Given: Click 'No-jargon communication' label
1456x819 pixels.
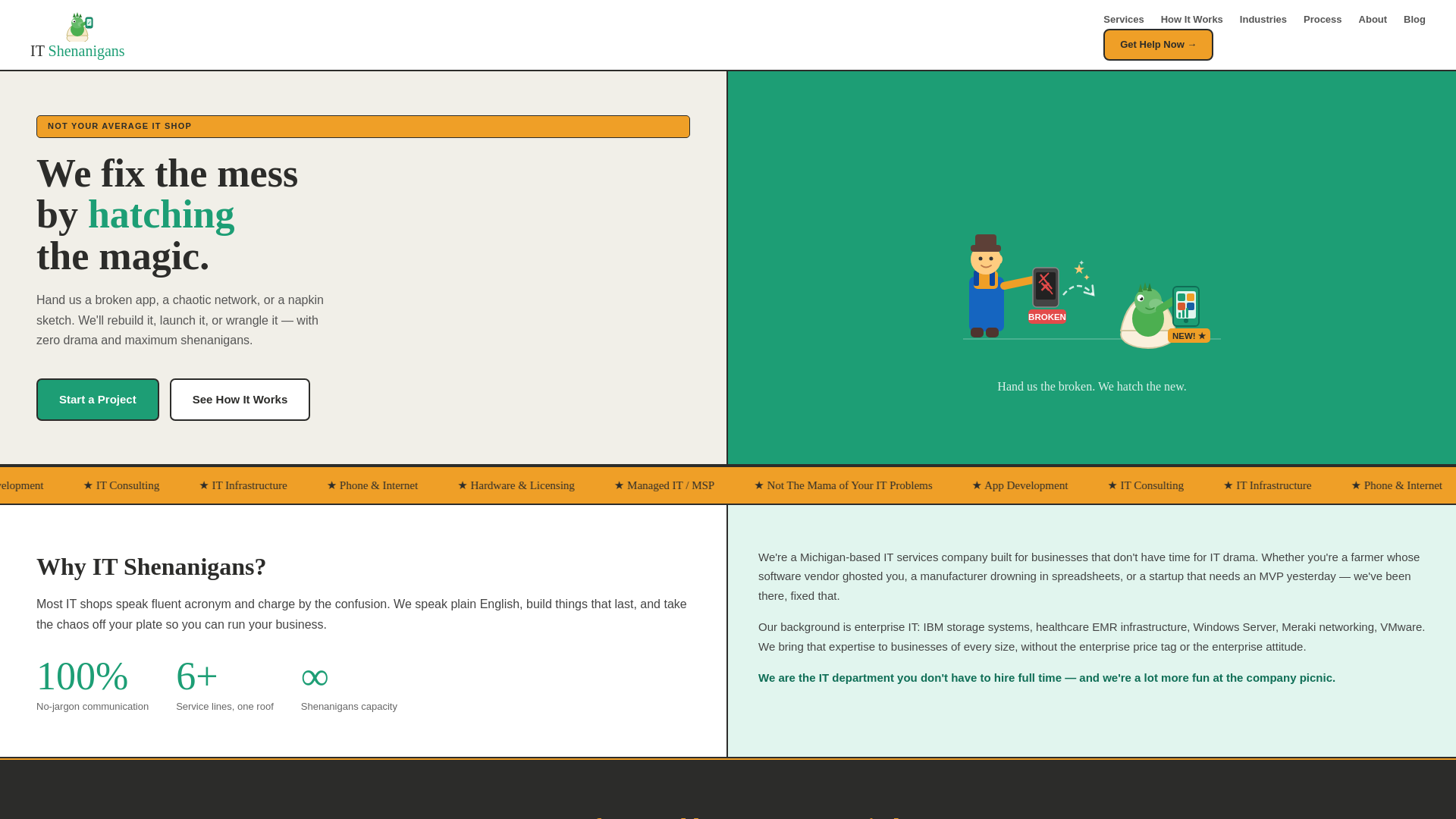Looking at the screenshot, I should 93,707.
